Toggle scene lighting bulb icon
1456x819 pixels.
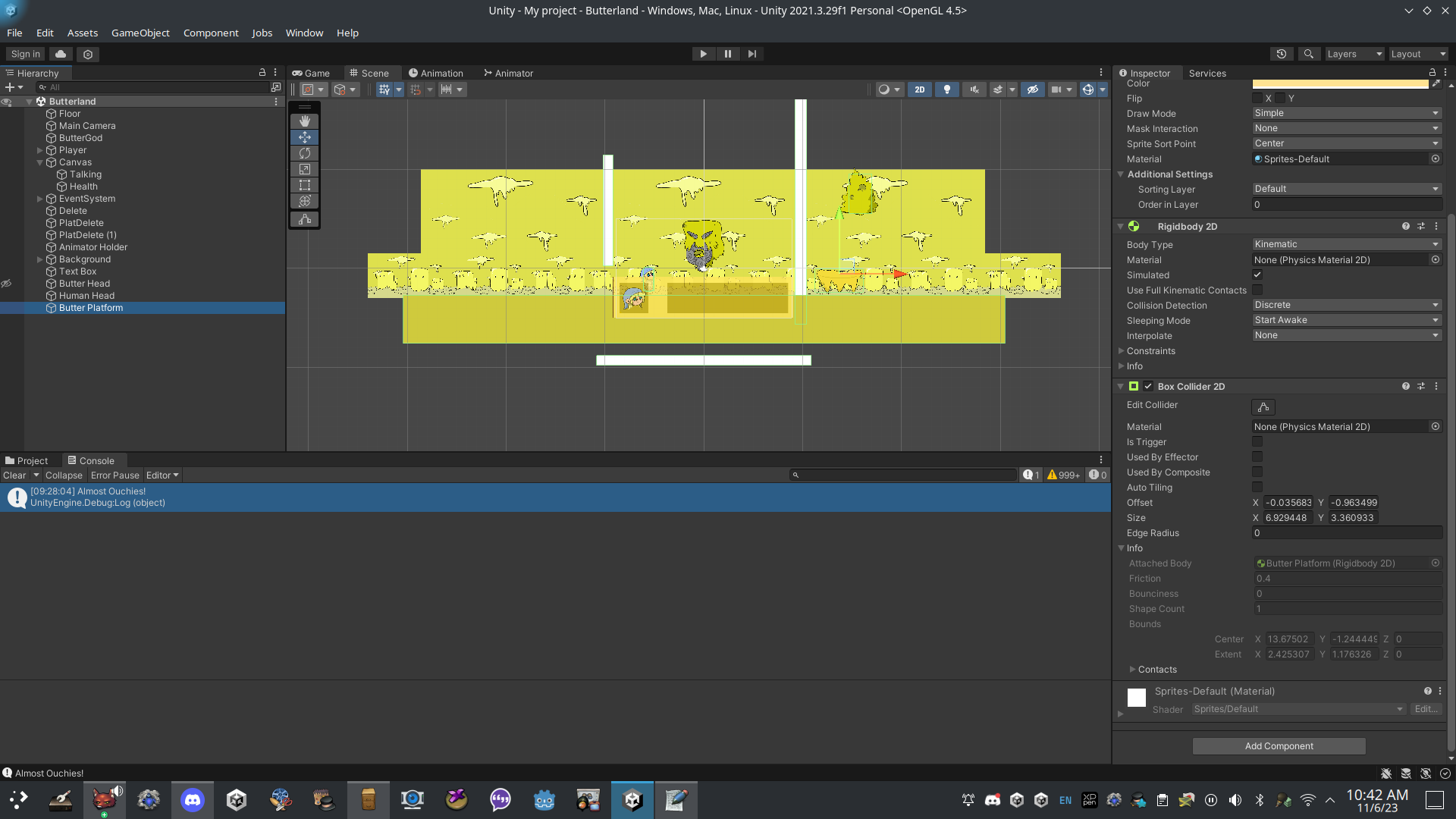946,89
